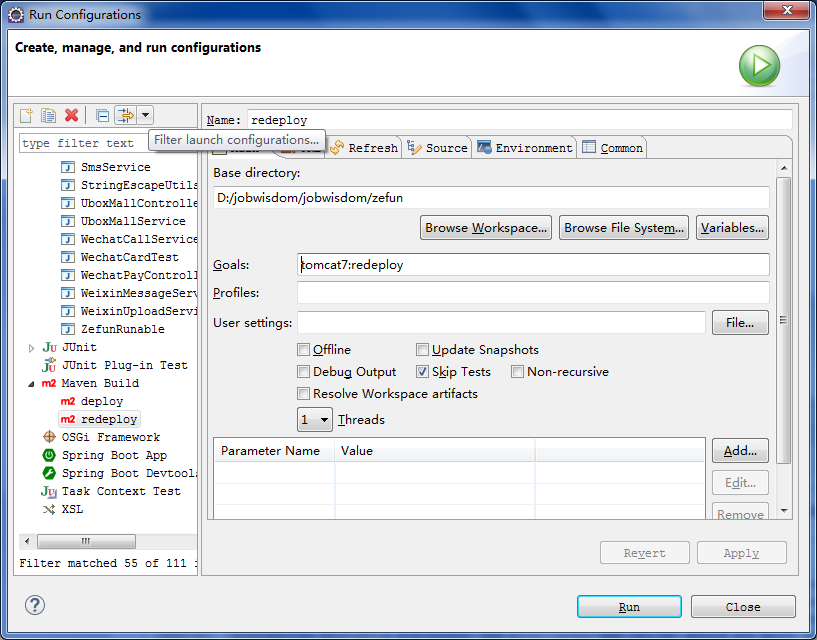
Task: Click the Goals input field
Action: [533, 265]
